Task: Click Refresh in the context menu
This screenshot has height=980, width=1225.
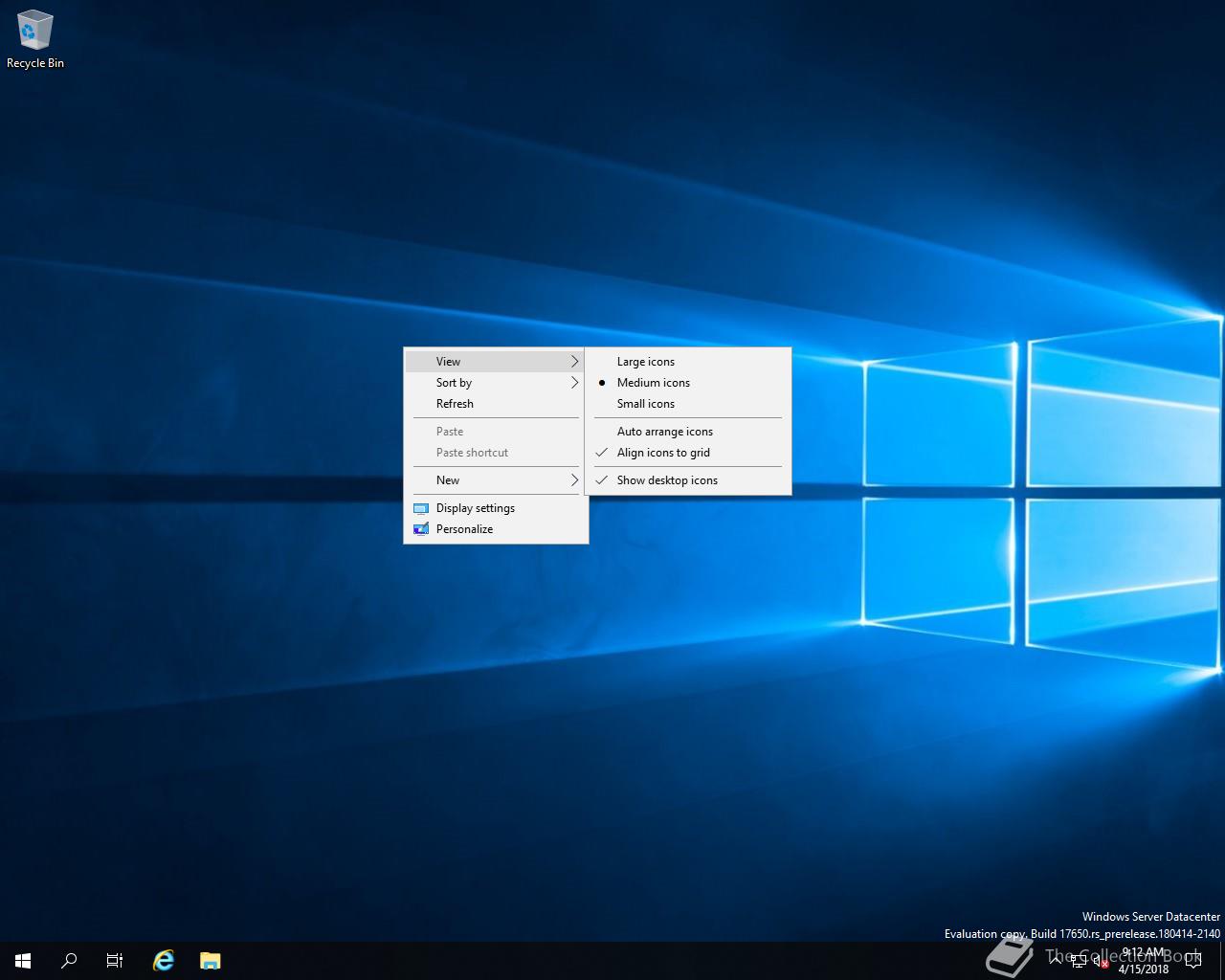Action: click(x=496, y=404)
